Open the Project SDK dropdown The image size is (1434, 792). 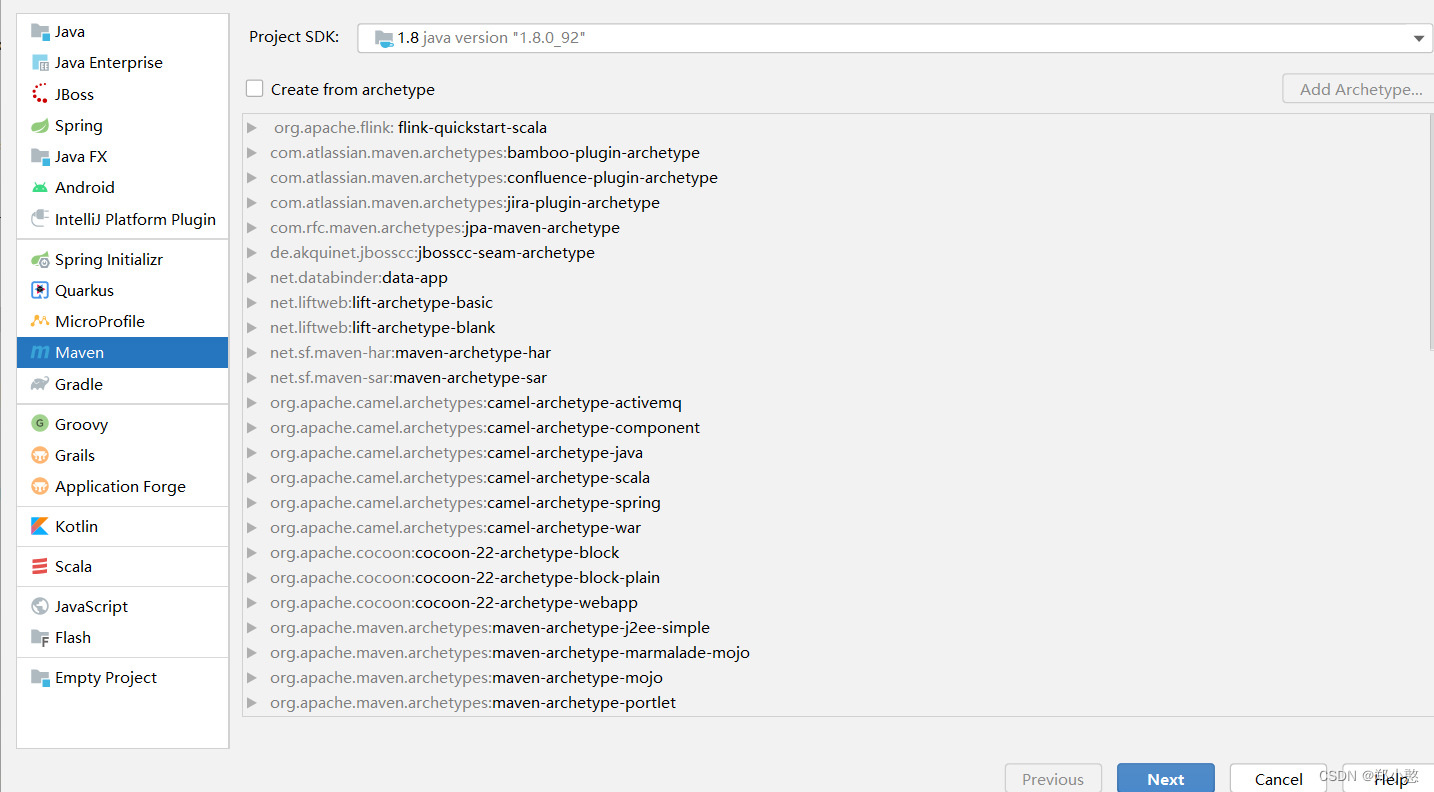895,38
